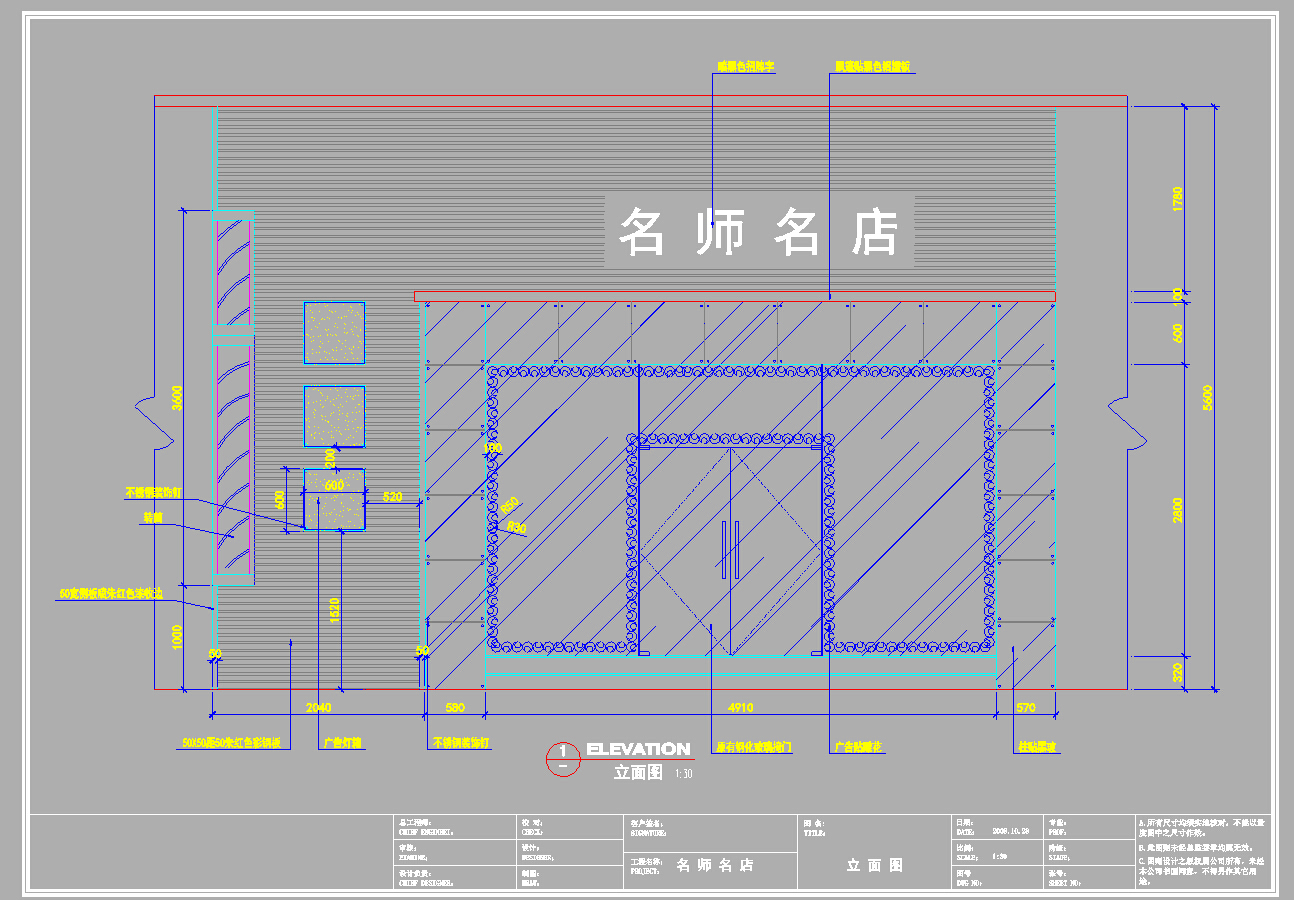Click the 1520 height dimension text

tap(334, 611)
